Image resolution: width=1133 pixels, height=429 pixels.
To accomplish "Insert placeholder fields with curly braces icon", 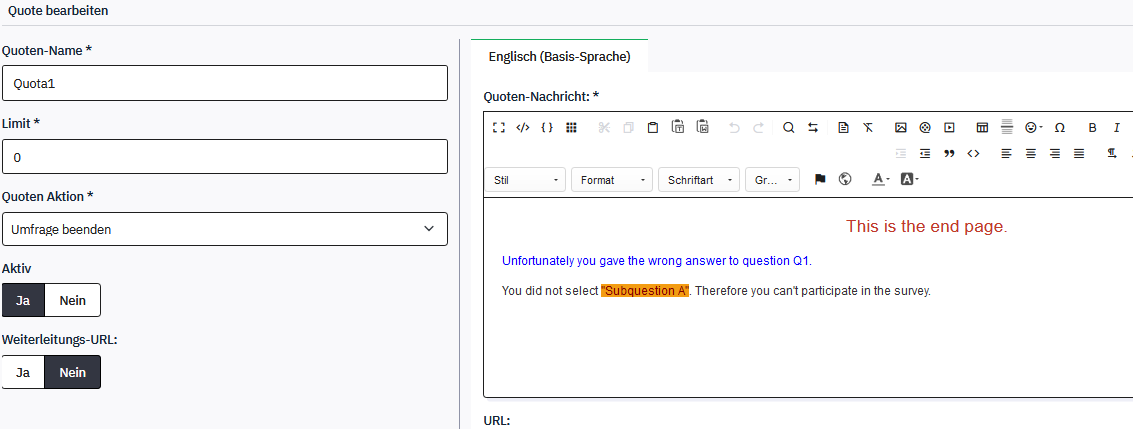I will (x=547, y=127).
